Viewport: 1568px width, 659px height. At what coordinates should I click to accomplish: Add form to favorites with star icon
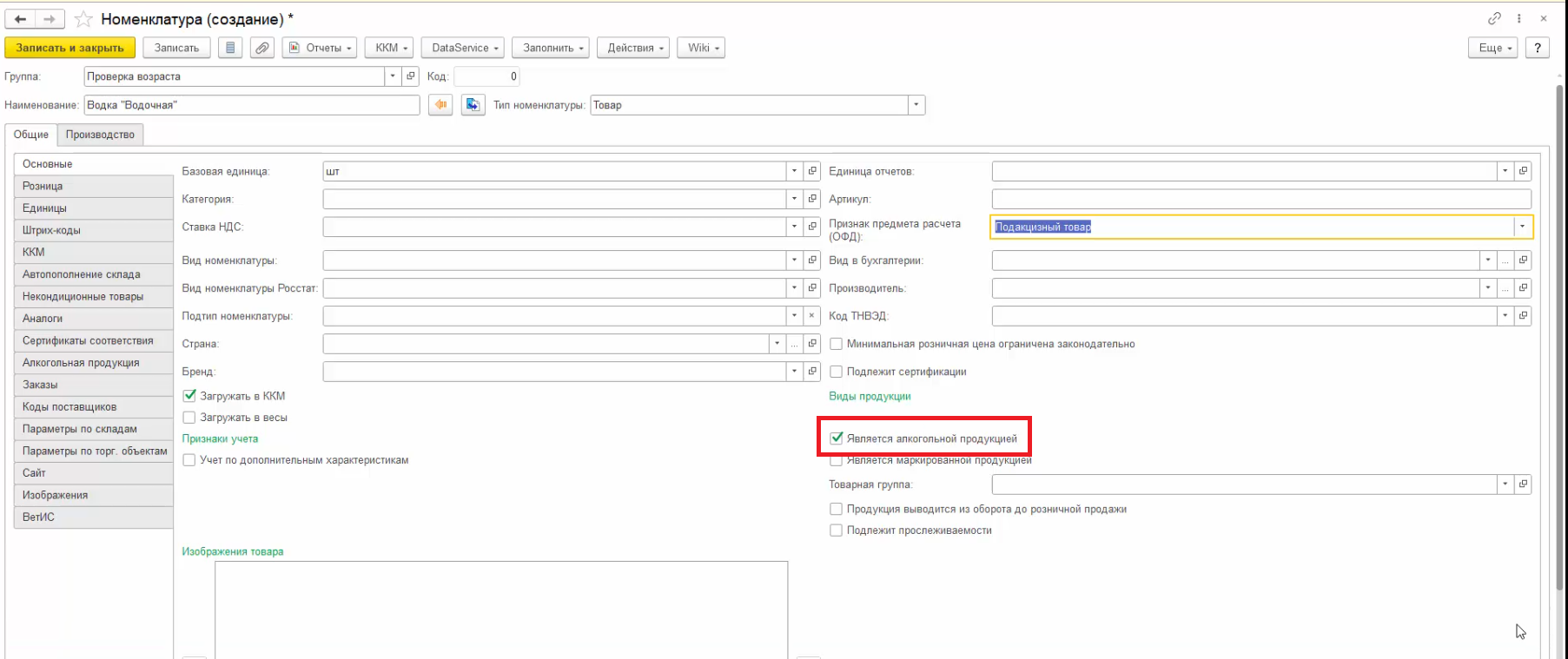[83, 19]
